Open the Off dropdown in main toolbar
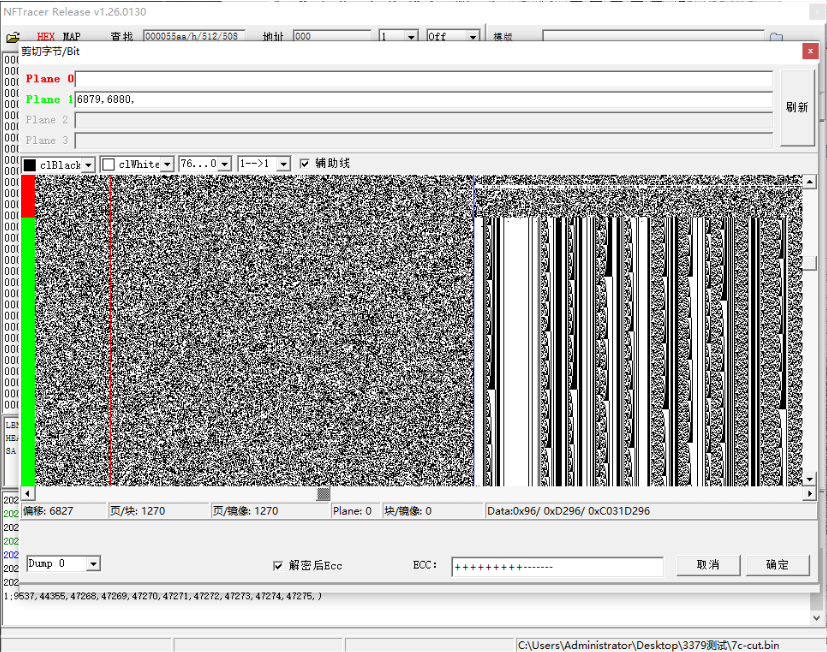The height and width of the screenshot is (652, 827). (x=473, y=36)
